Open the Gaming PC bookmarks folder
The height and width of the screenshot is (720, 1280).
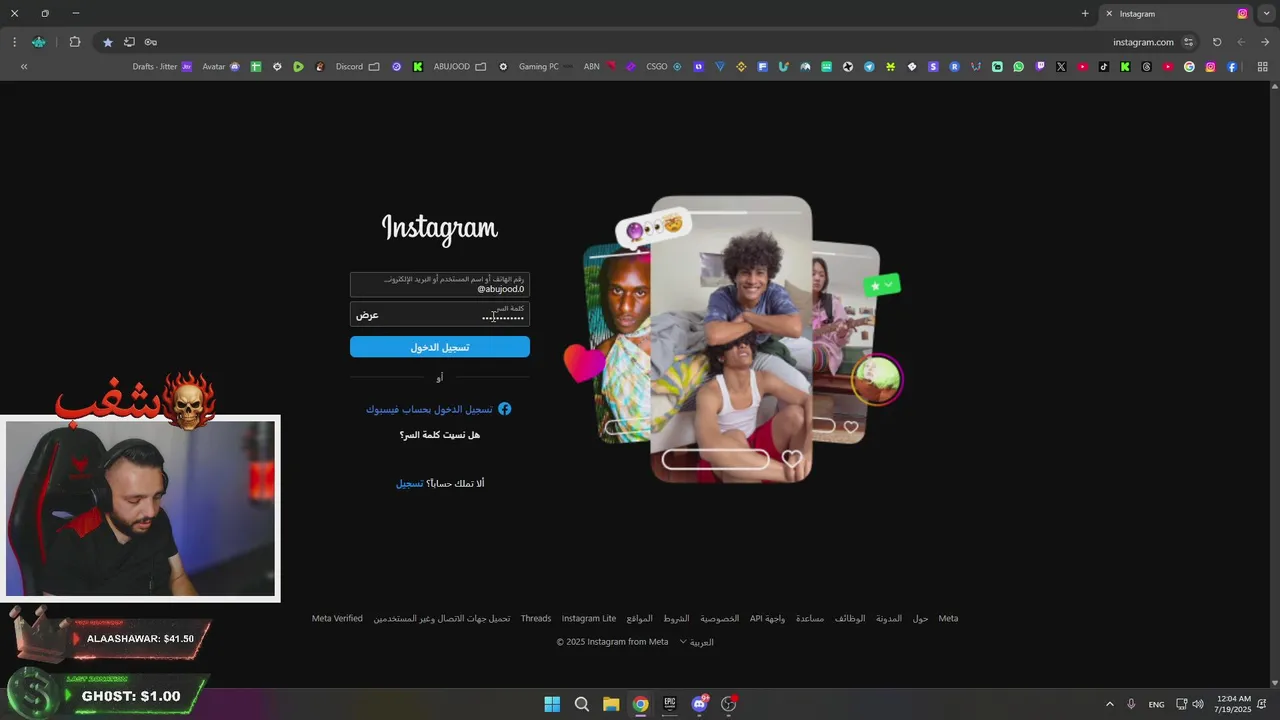coord(546,67)
